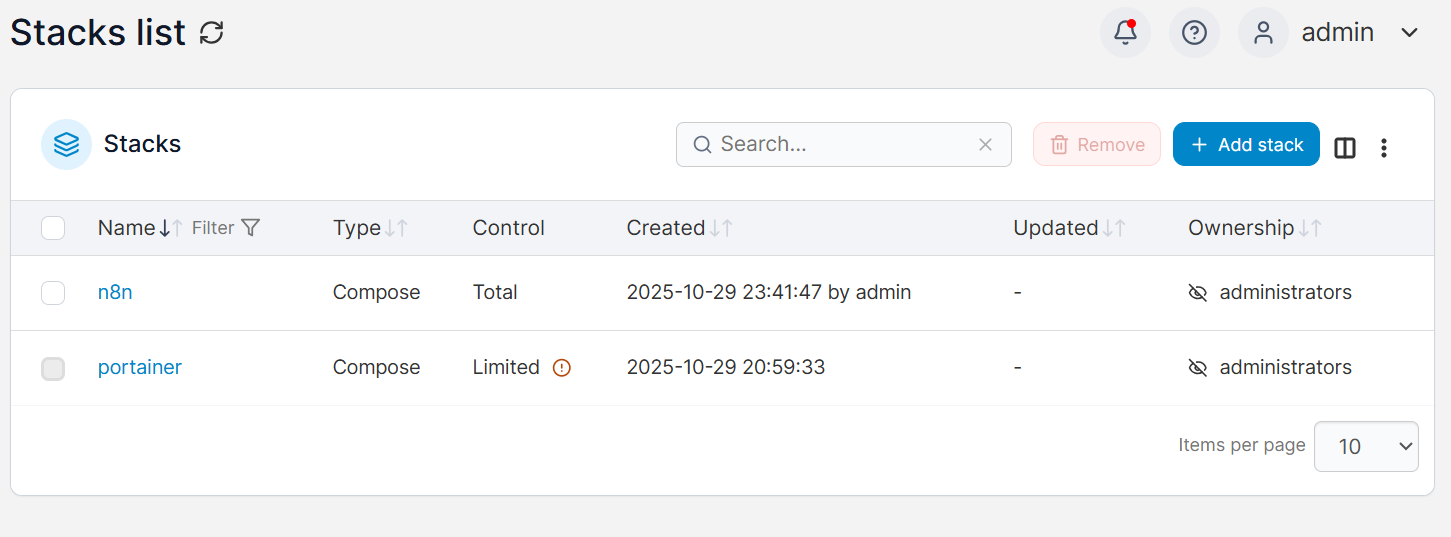This screenshot has width=1451, height=537.
Task: Select the n8n stack checkbox
Action: pyautogui.click(x=53, y=293)
